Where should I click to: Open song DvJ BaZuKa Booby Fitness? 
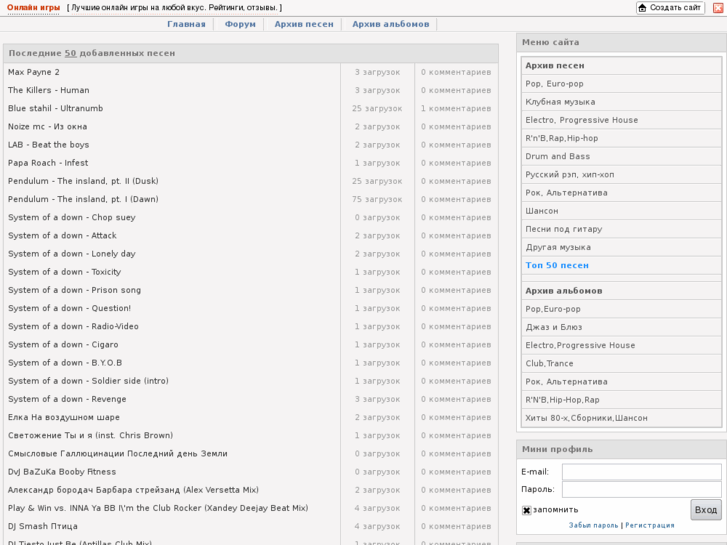pyautogui.click(x=62, y=472)
